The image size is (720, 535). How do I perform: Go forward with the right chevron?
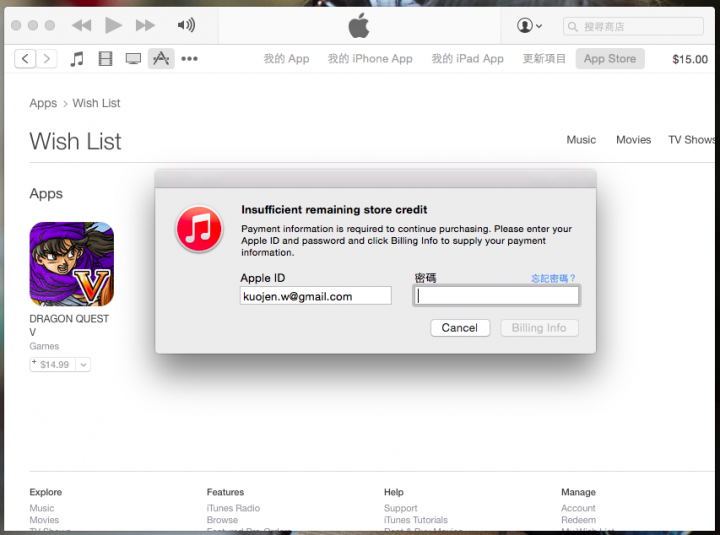click(x=46, y=59)
